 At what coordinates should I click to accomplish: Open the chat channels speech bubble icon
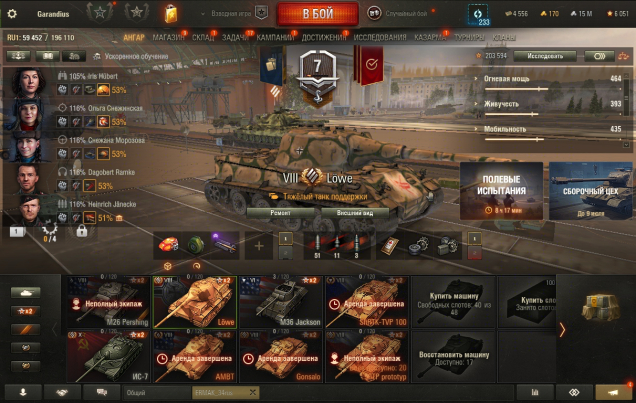(x=101, y=392)
